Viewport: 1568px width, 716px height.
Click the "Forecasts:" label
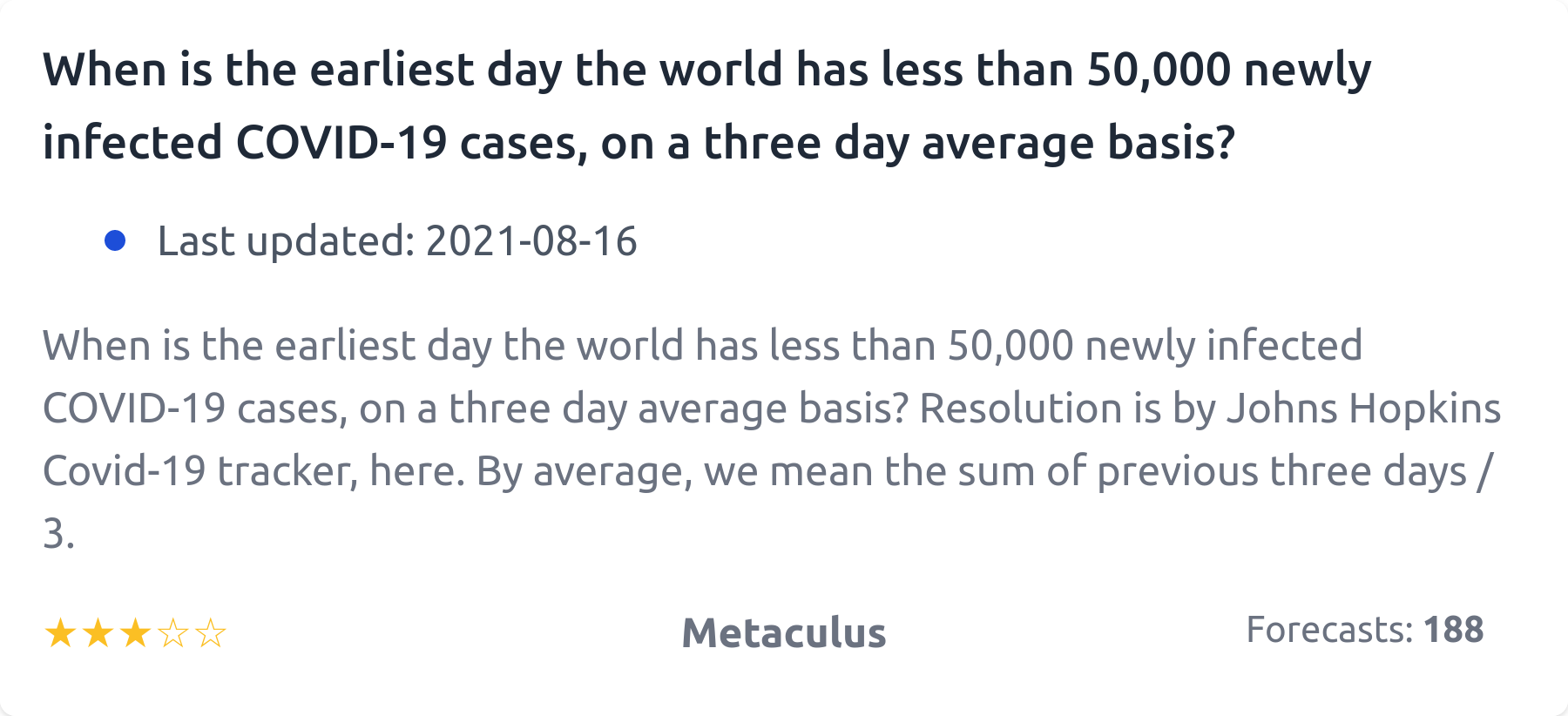(x=1328, y=630)
